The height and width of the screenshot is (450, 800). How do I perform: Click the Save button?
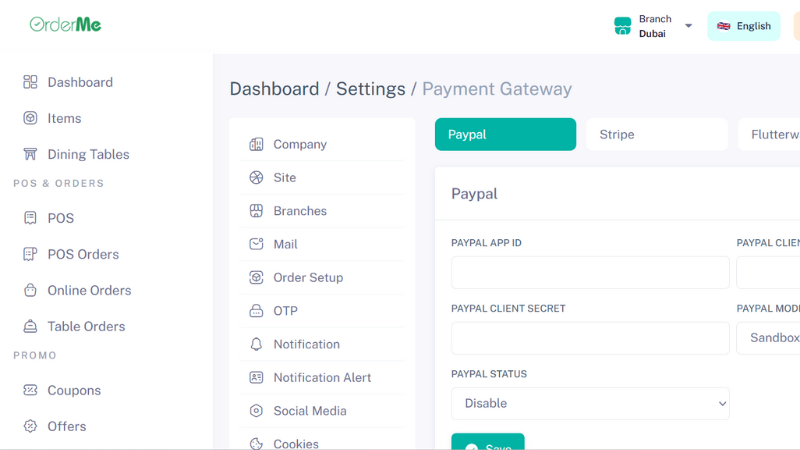(487, 442)
